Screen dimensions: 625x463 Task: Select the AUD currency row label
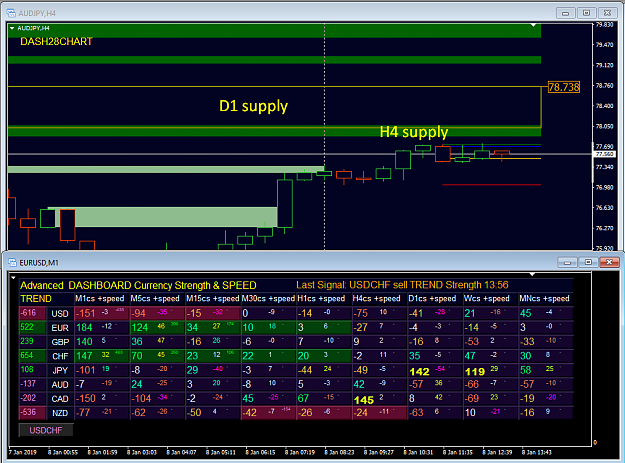click(60, 385)
